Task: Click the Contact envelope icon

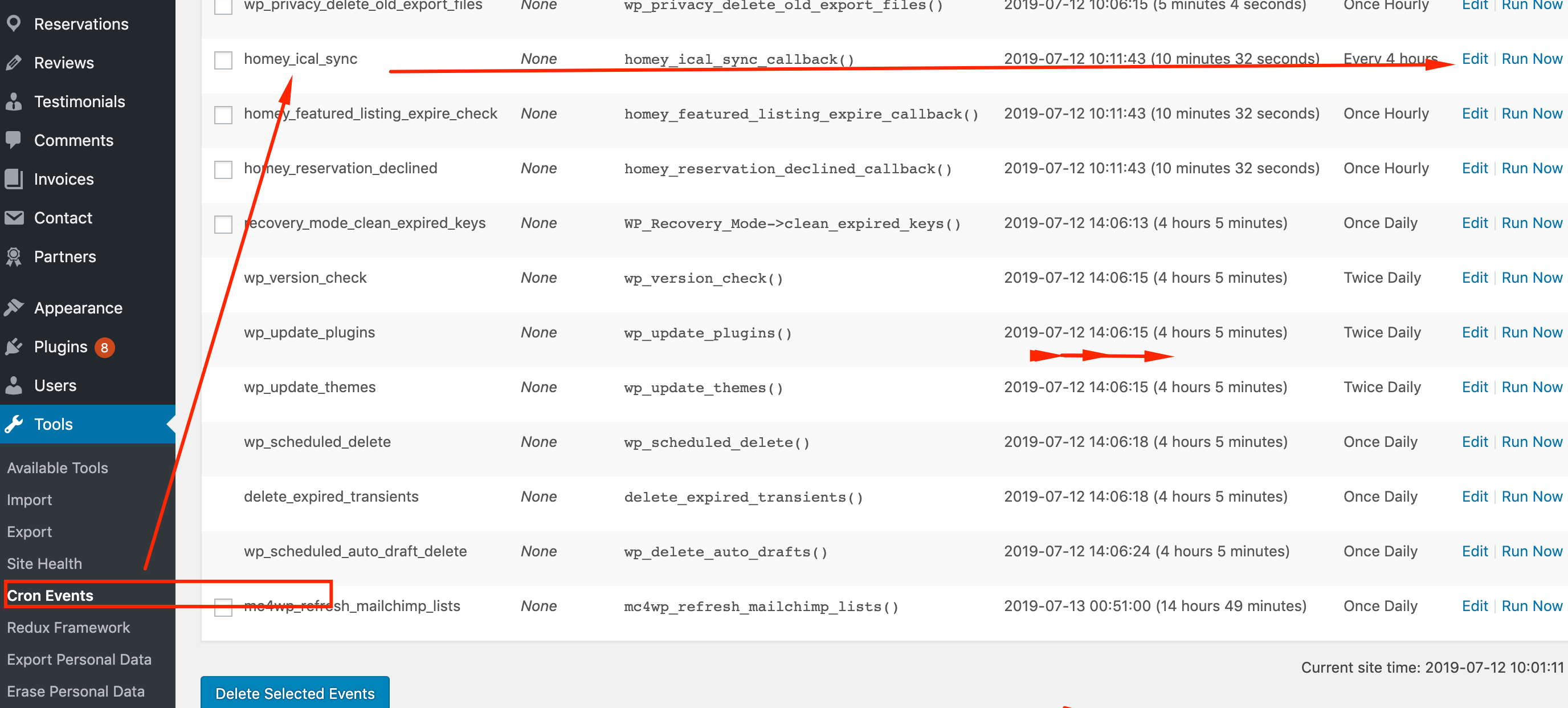Action: pos(14,217)
